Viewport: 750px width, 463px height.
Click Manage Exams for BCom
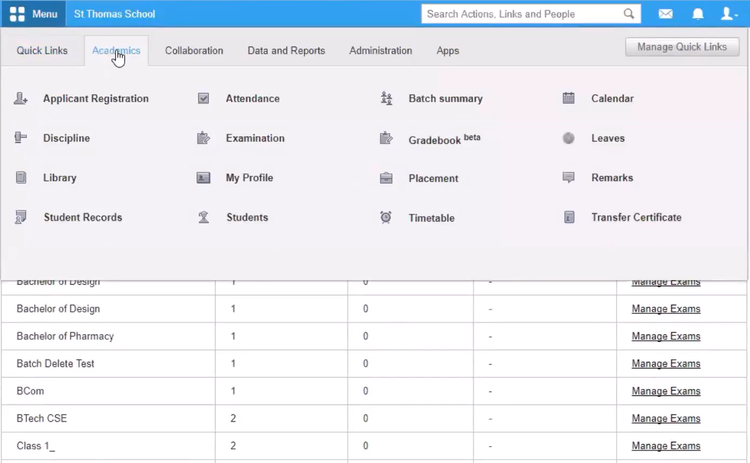pyautogui.click(x=666, y=391)
